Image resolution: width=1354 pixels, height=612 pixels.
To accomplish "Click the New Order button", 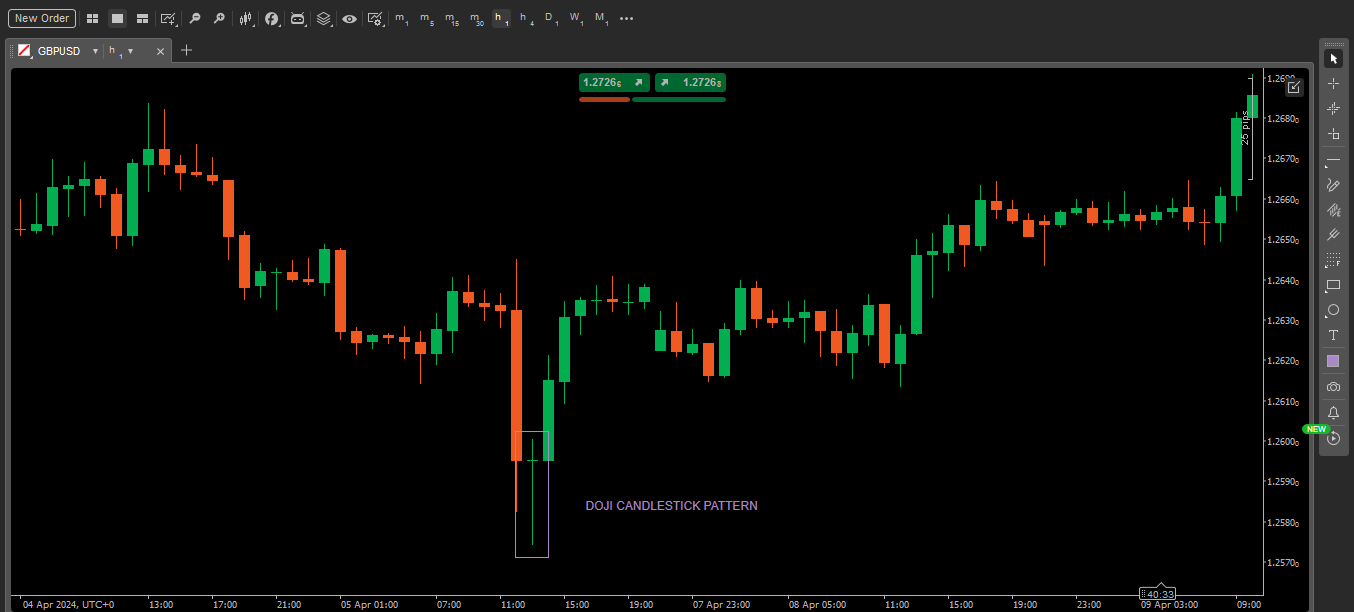I will coord(41,18).
